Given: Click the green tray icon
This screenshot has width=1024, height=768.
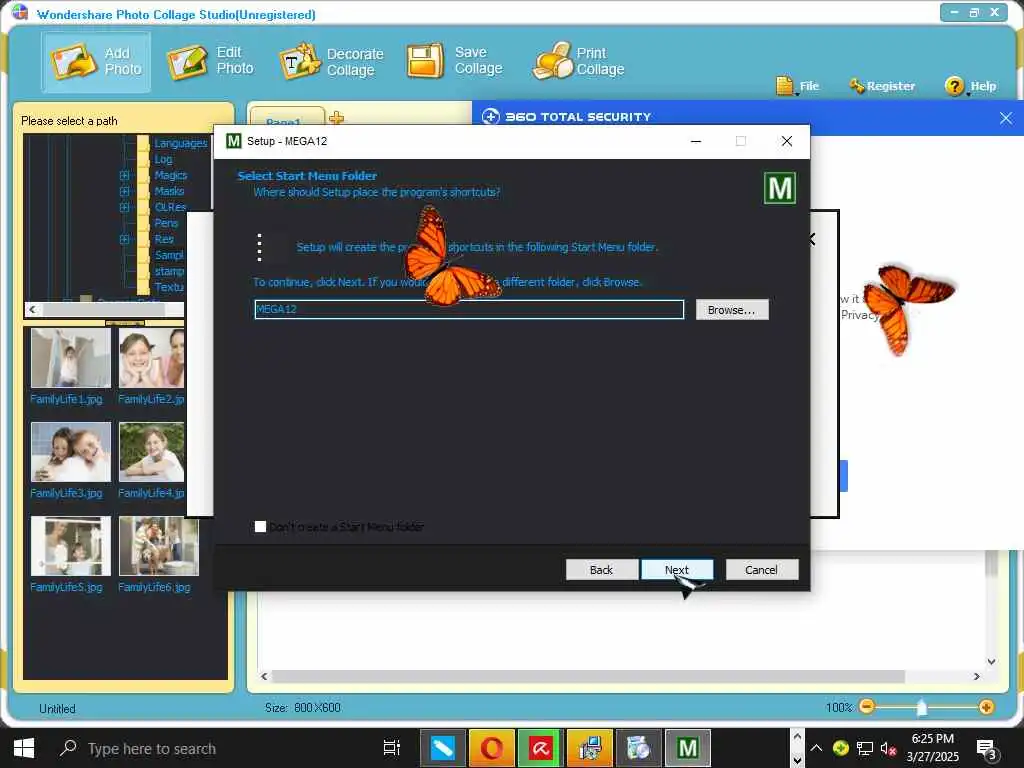Looking at the screenshot, I should 840,748.
